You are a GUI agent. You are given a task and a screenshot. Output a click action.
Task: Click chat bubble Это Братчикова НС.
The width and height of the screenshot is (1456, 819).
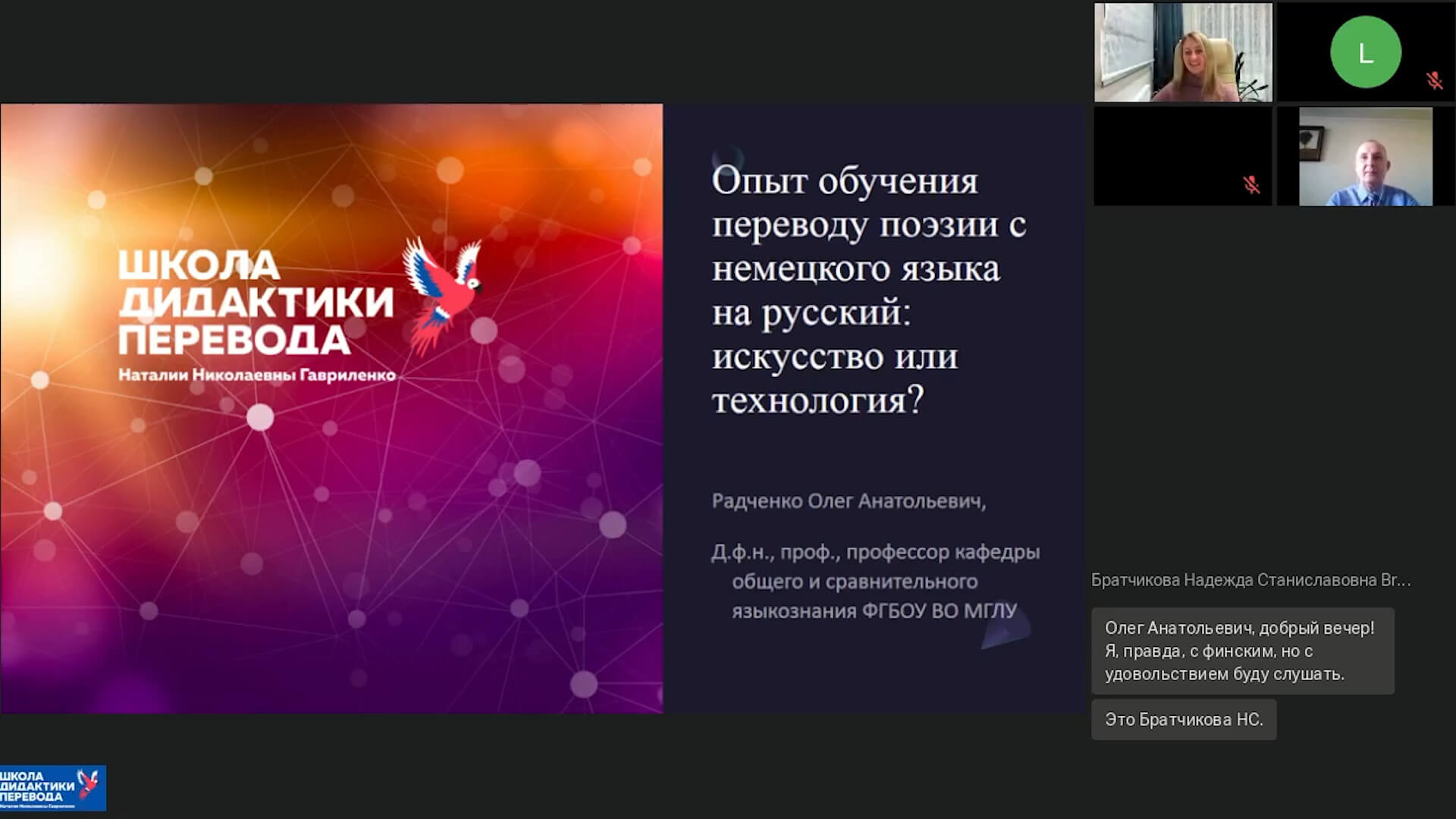pyautogui.click(x=1183, y=720)
